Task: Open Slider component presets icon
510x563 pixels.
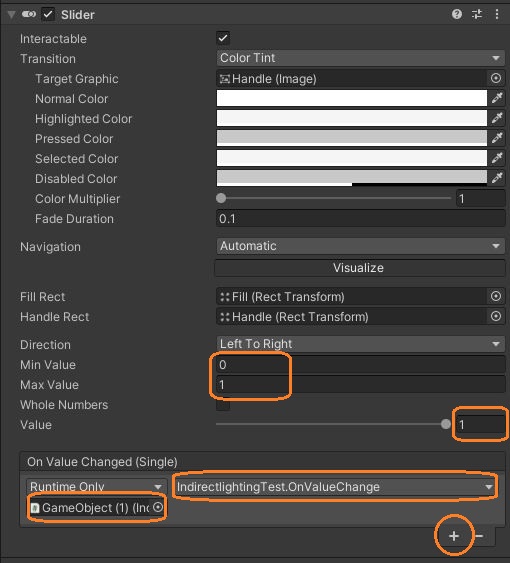Action: click(477, 14)
